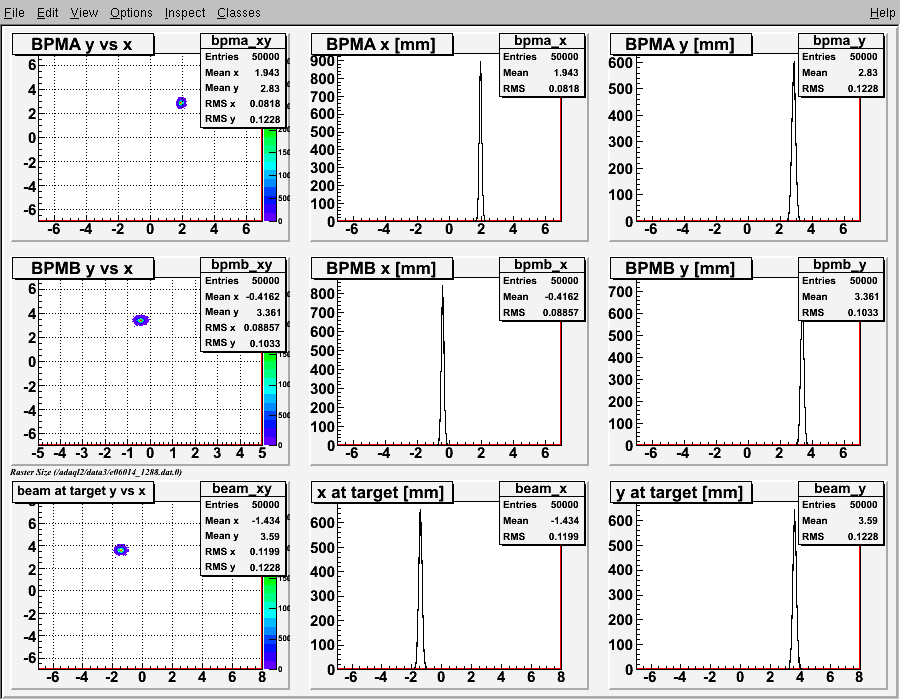This screenshot has height=700, width=900.
Task: Click the bpmb_xy stats box header
Action: pos(242,265)
